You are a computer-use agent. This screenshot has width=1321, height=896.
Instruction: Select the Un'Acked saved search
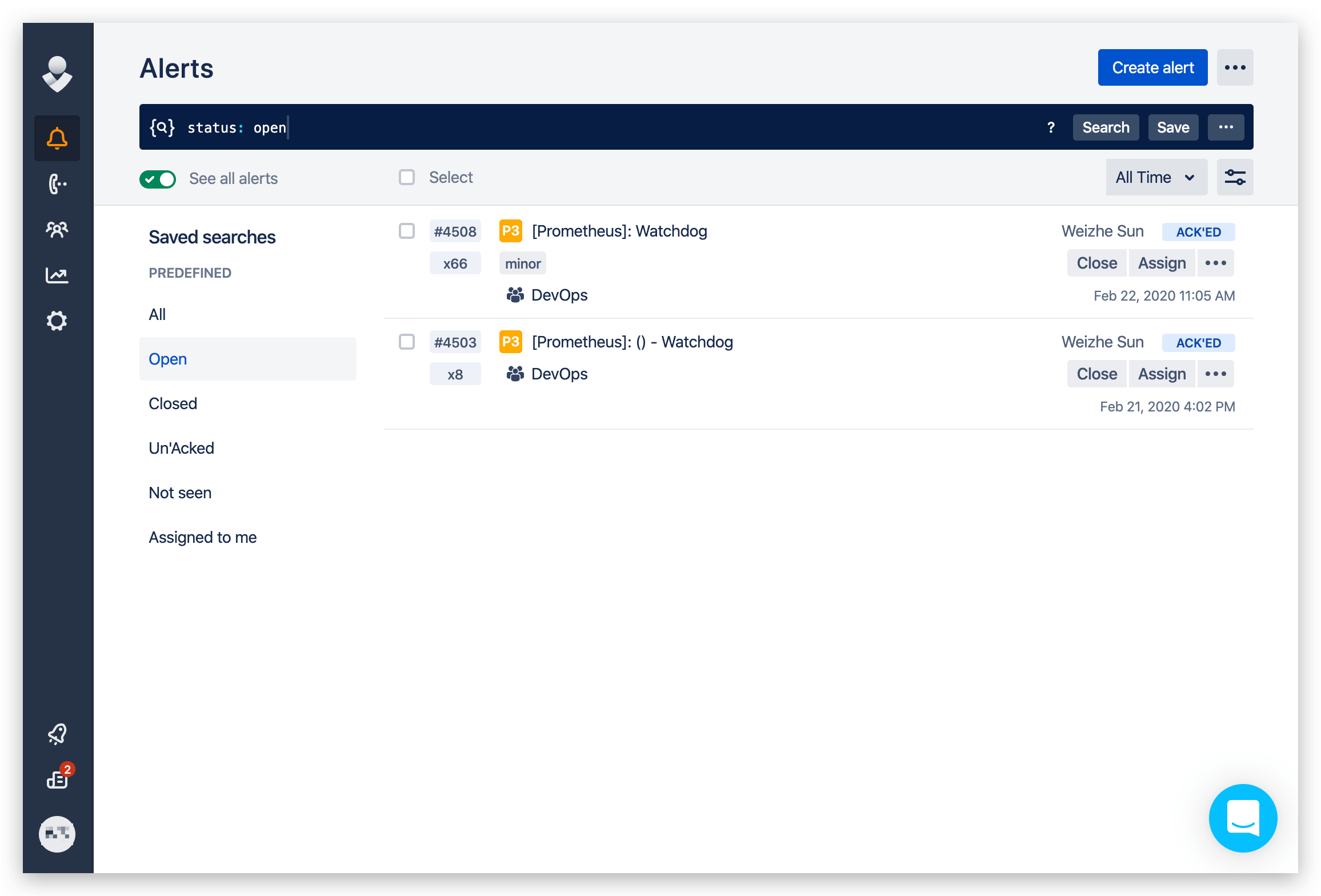tap(182, 448)
